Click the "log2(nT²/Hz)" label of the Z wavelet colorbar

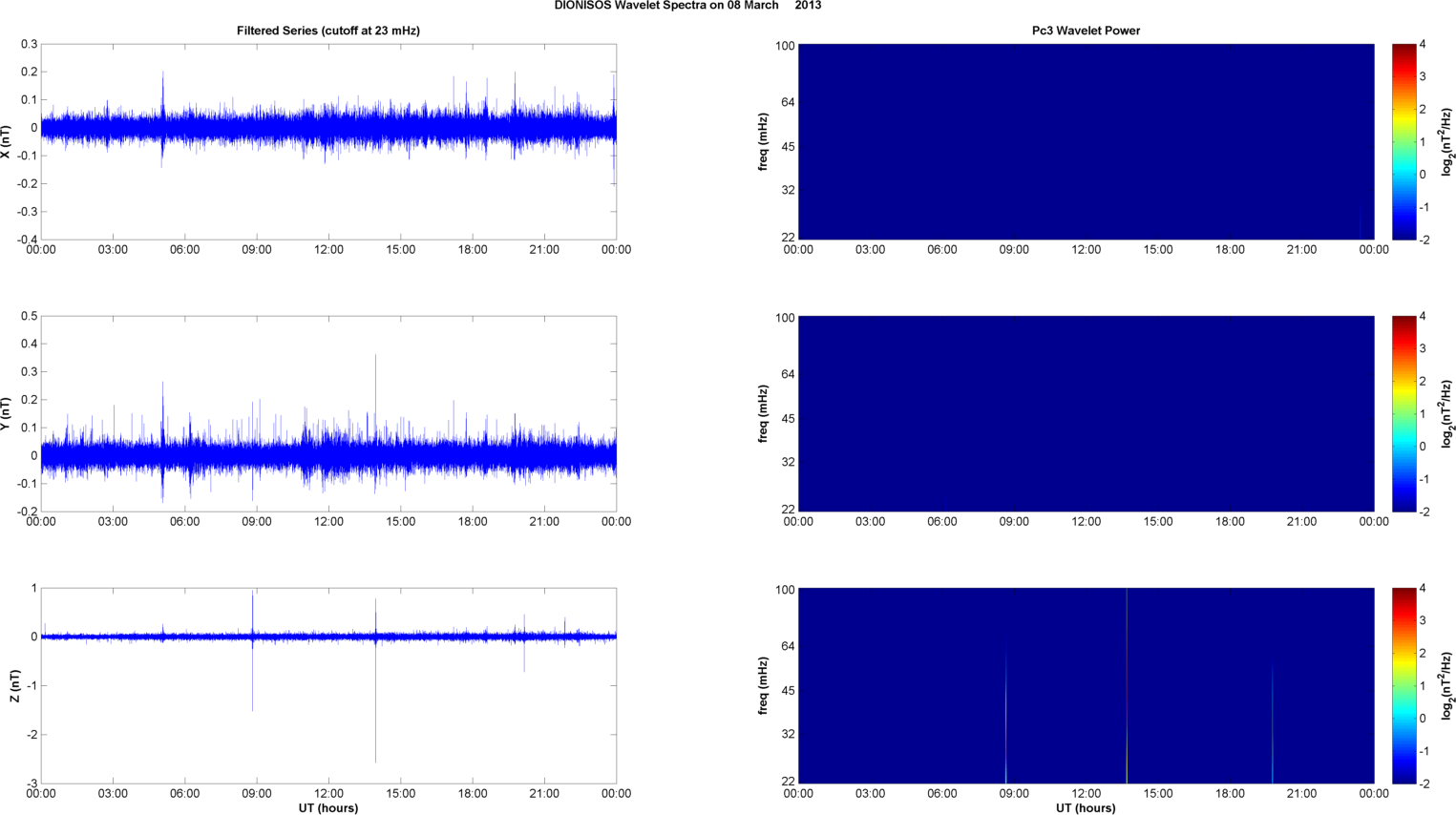[1447, 685]
